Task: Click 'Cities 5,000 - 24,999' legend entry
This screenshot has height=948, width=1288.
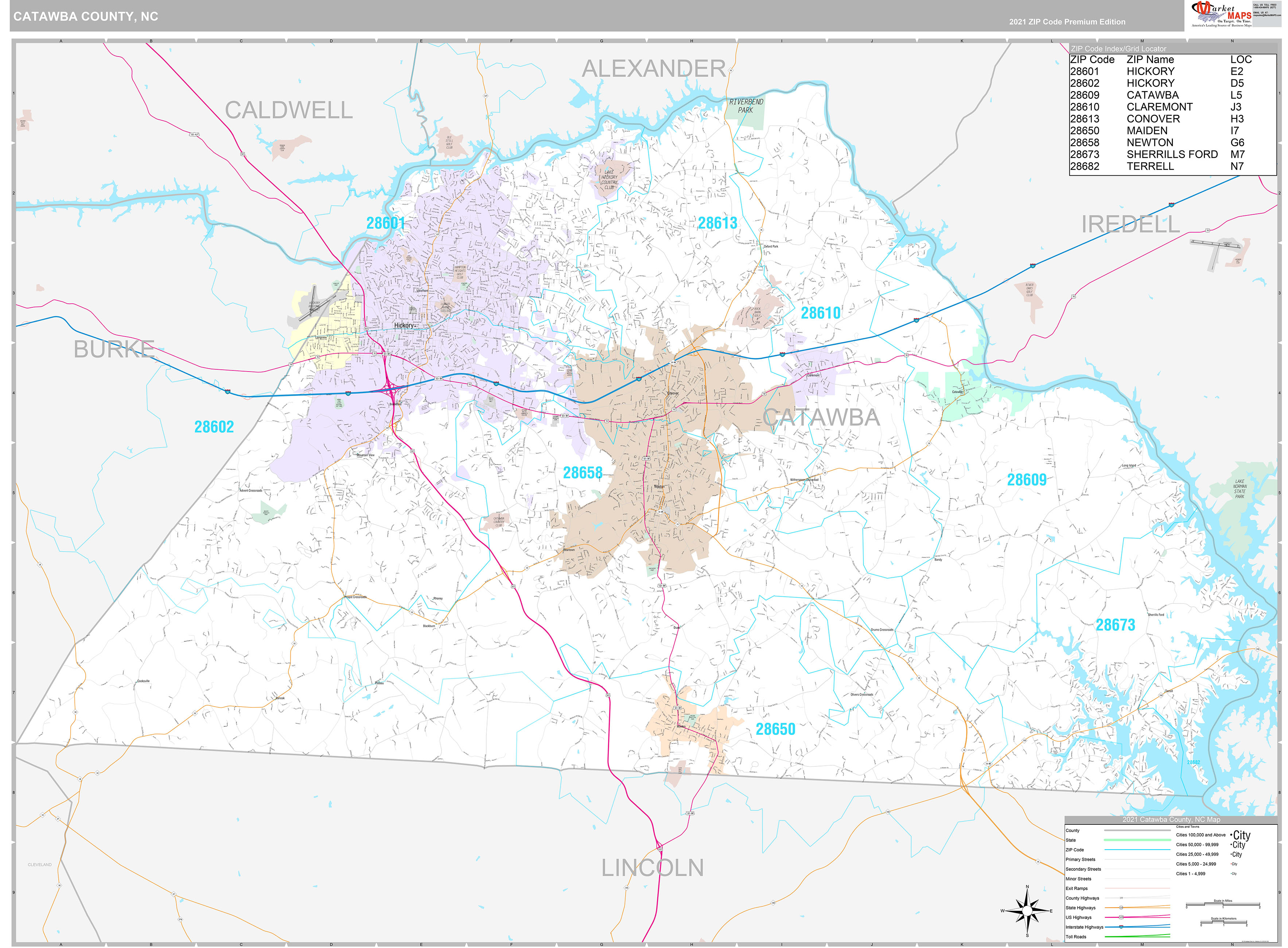Action: click(1196, 864)
